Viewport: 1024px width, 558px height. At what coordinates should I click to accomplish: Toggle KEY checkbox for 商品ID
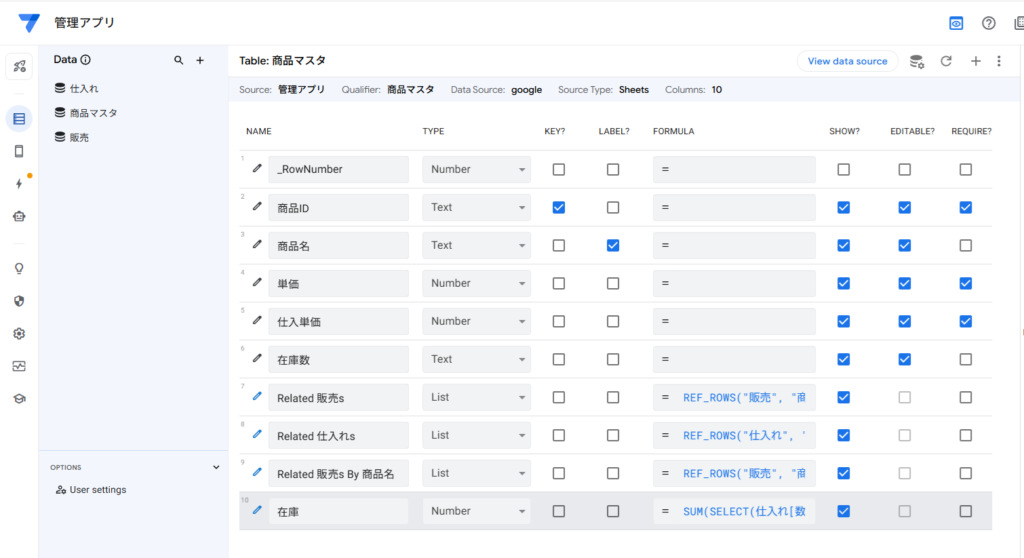coord(558,207)
